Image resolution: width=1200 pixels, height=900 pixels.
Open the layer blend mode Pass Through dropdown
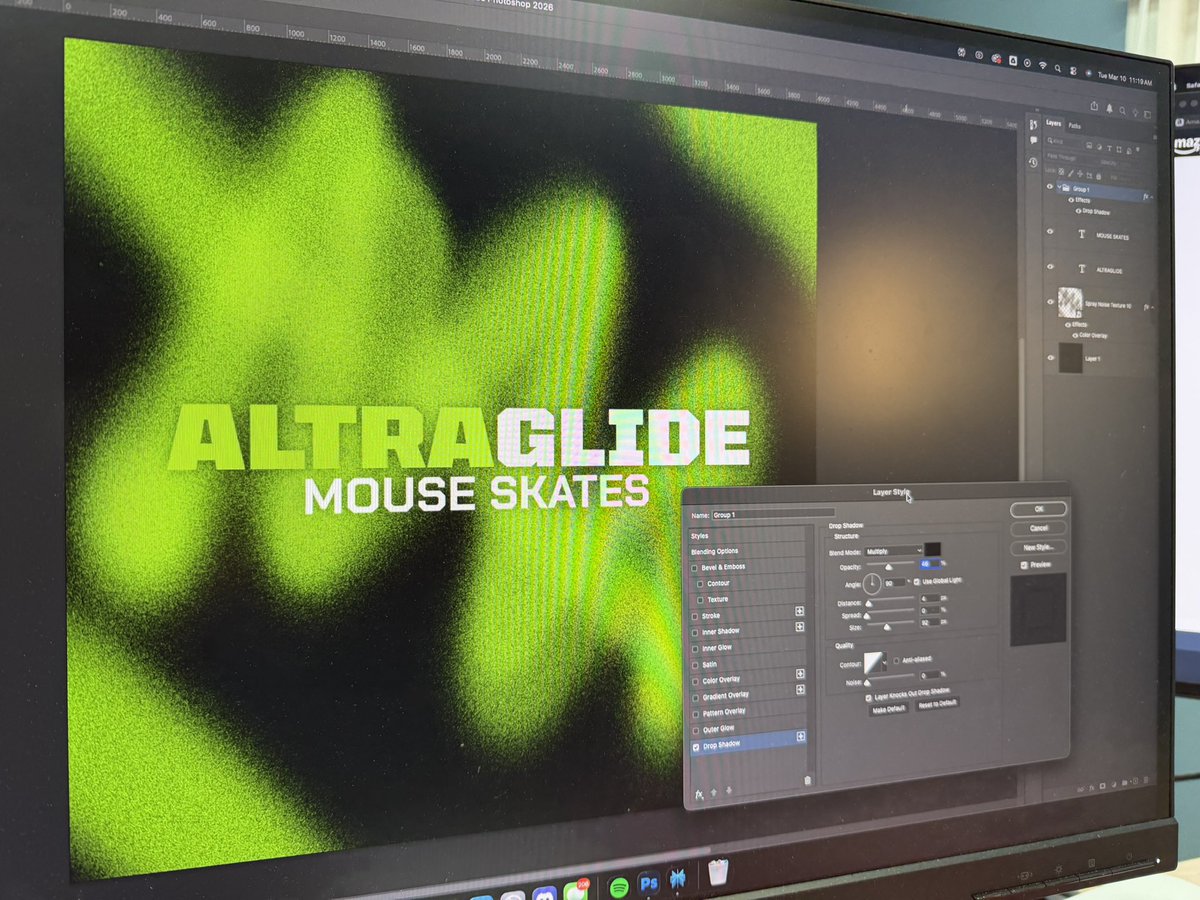(x=1066, y=157)
